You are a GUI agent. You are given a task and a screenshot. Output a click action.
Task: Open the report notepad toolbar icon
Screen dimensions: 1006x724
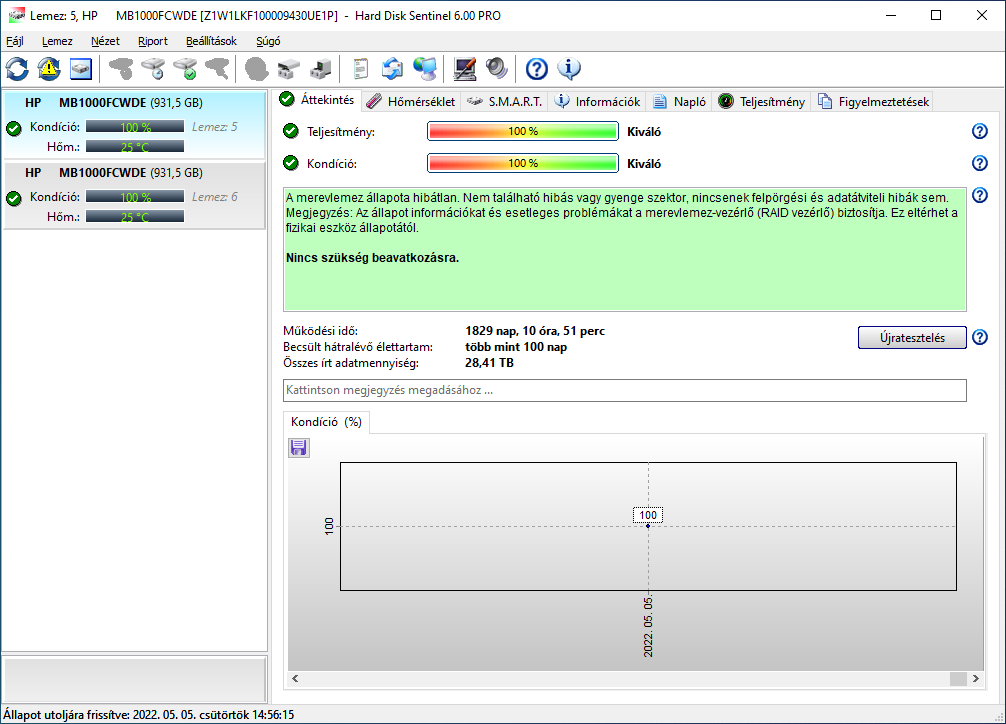tap(361, 69)
